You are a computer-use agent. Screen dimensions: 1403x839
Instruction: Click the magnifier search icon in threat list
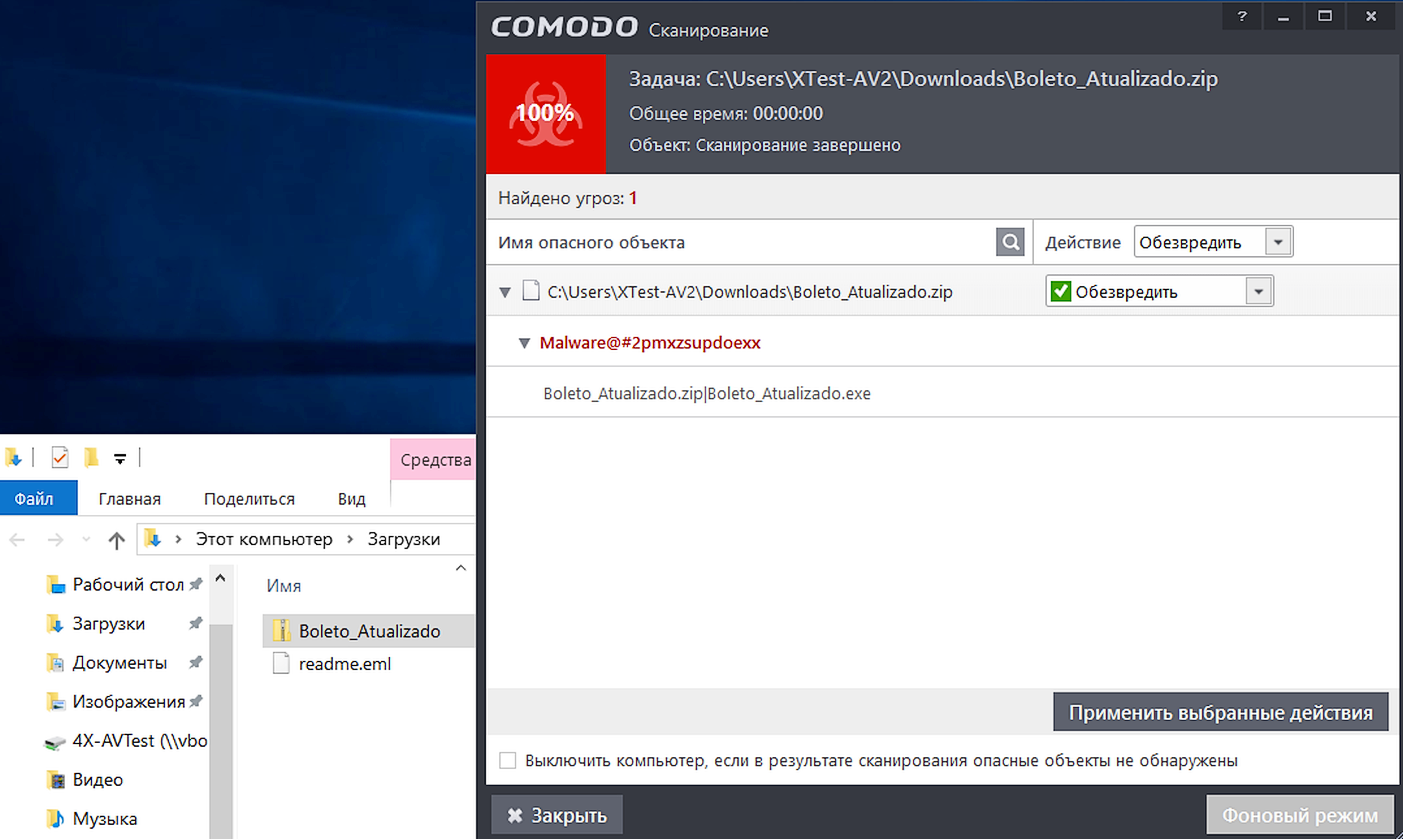tap(1010, 242)
